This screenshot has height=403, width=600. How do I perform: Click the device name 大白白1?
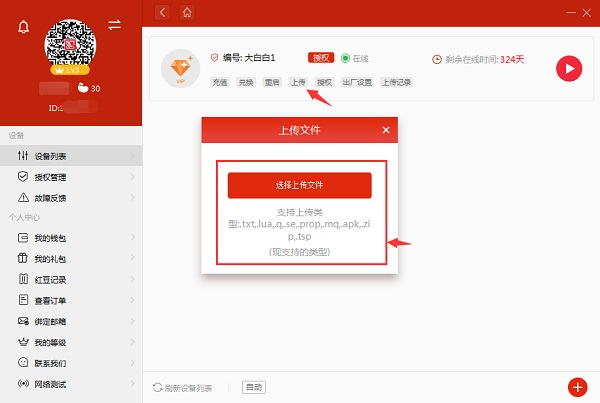pyautogui.click(x=260, y=58)
